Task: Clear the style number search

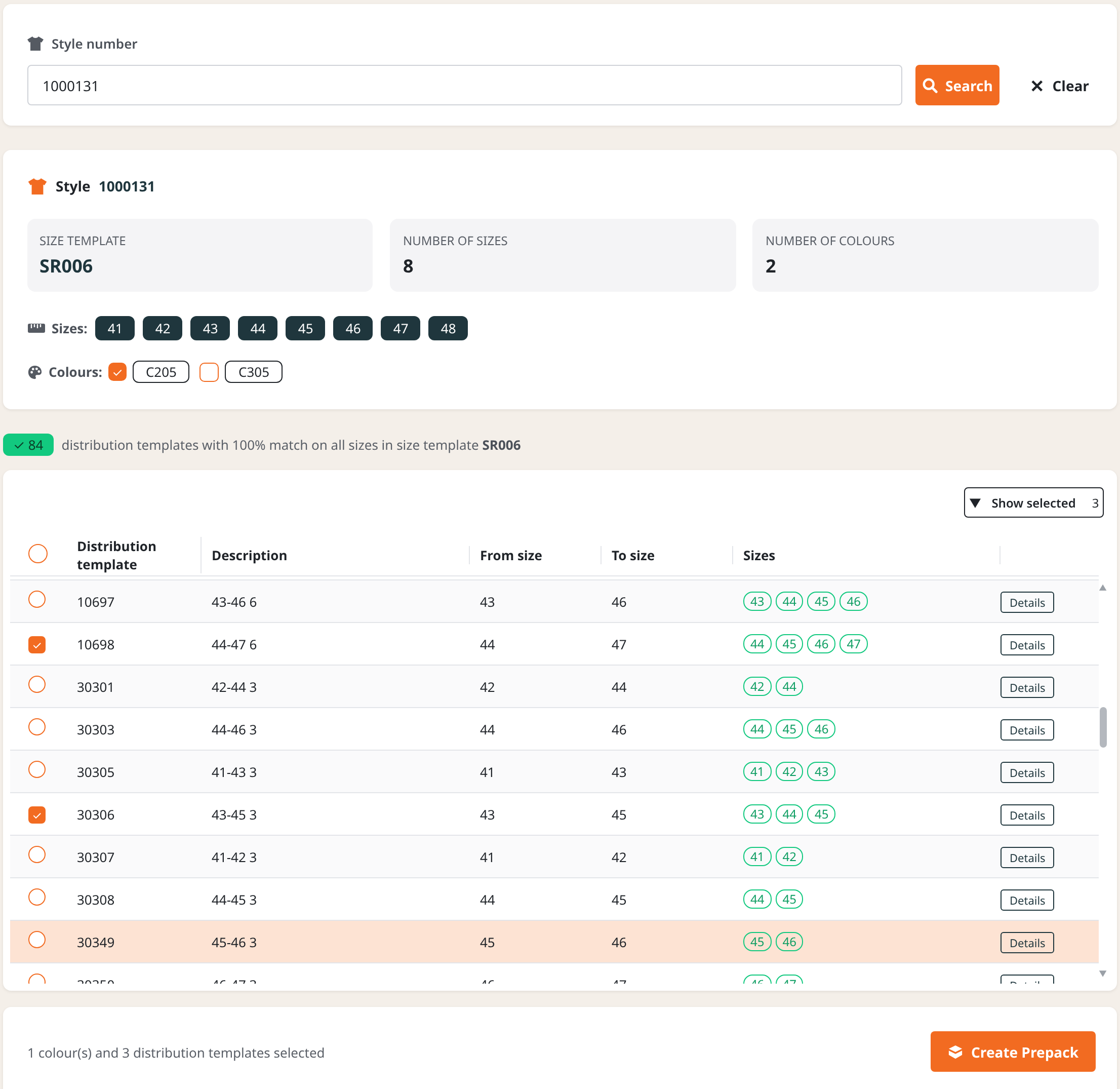Action: click(1059, 86)
